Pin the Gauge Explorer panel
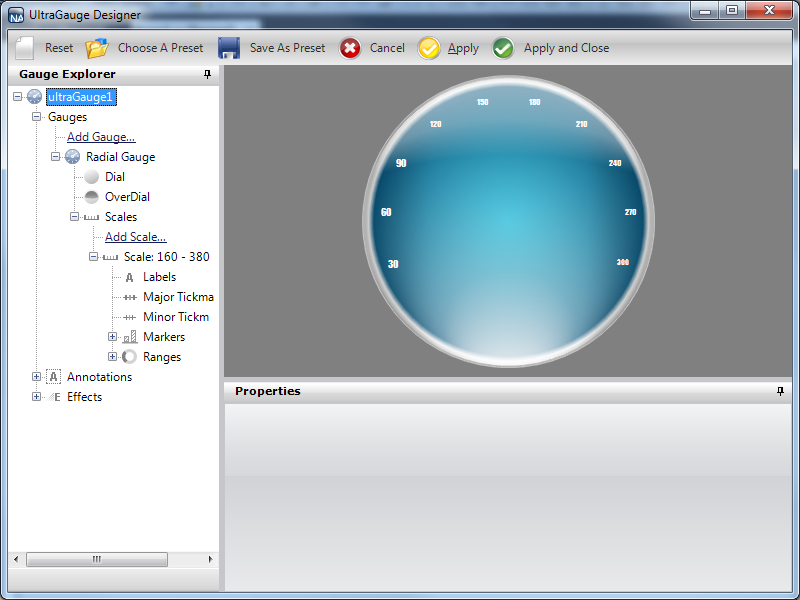800x600 pixels. (x=208, y=74)
